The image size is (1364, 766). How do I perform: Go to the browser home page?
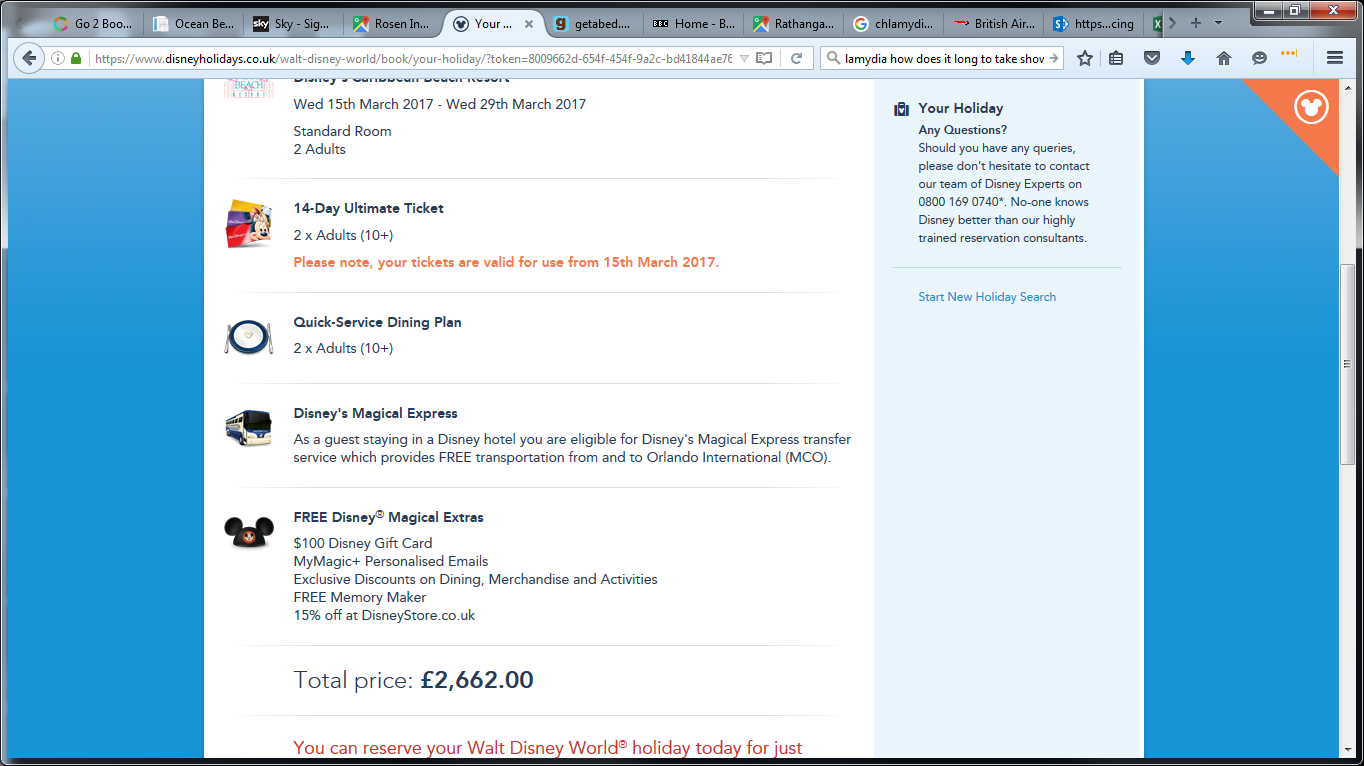click(1223, 58)
